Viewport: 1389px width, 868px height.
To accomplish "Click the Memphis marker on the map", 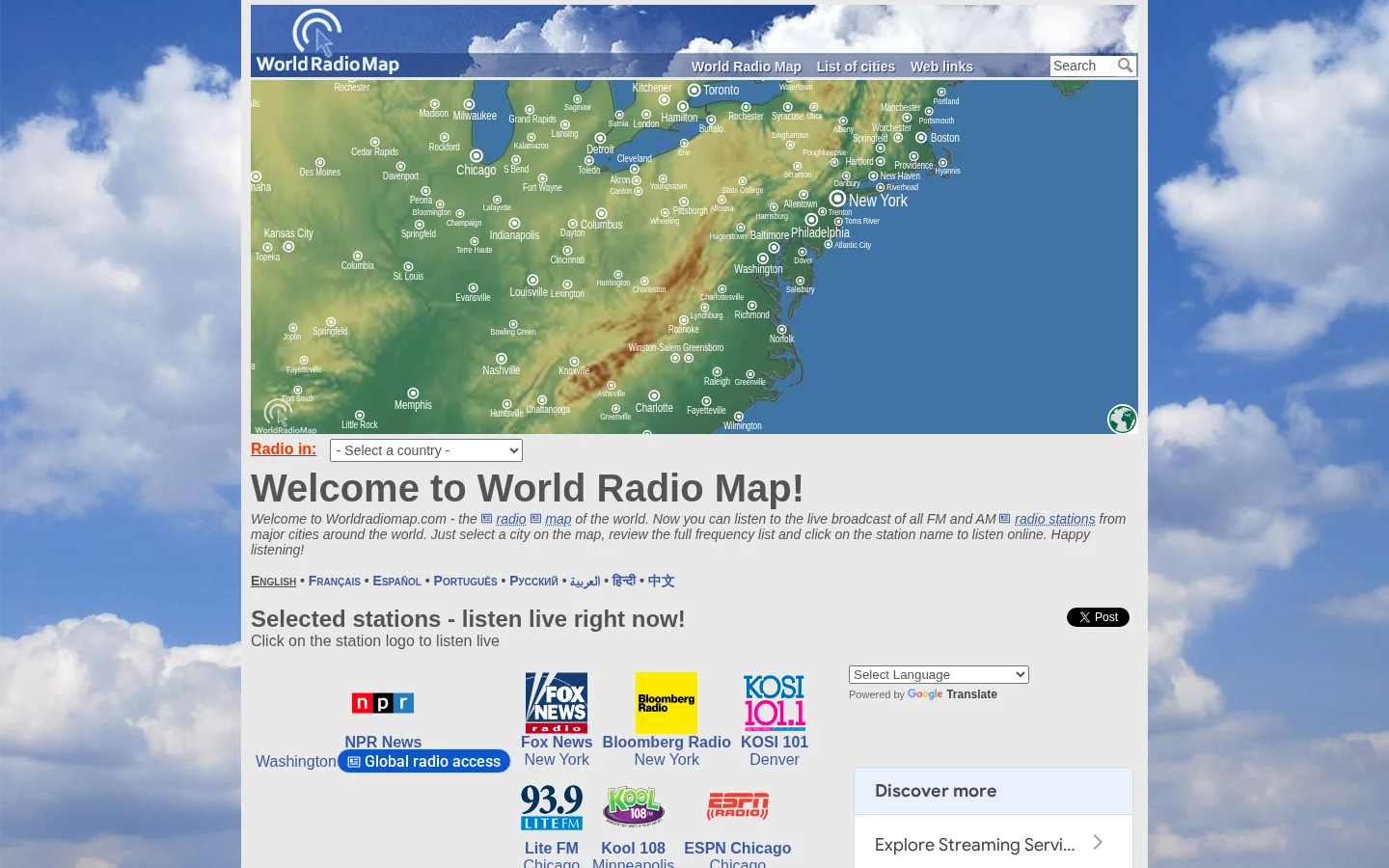I will 413,393.
